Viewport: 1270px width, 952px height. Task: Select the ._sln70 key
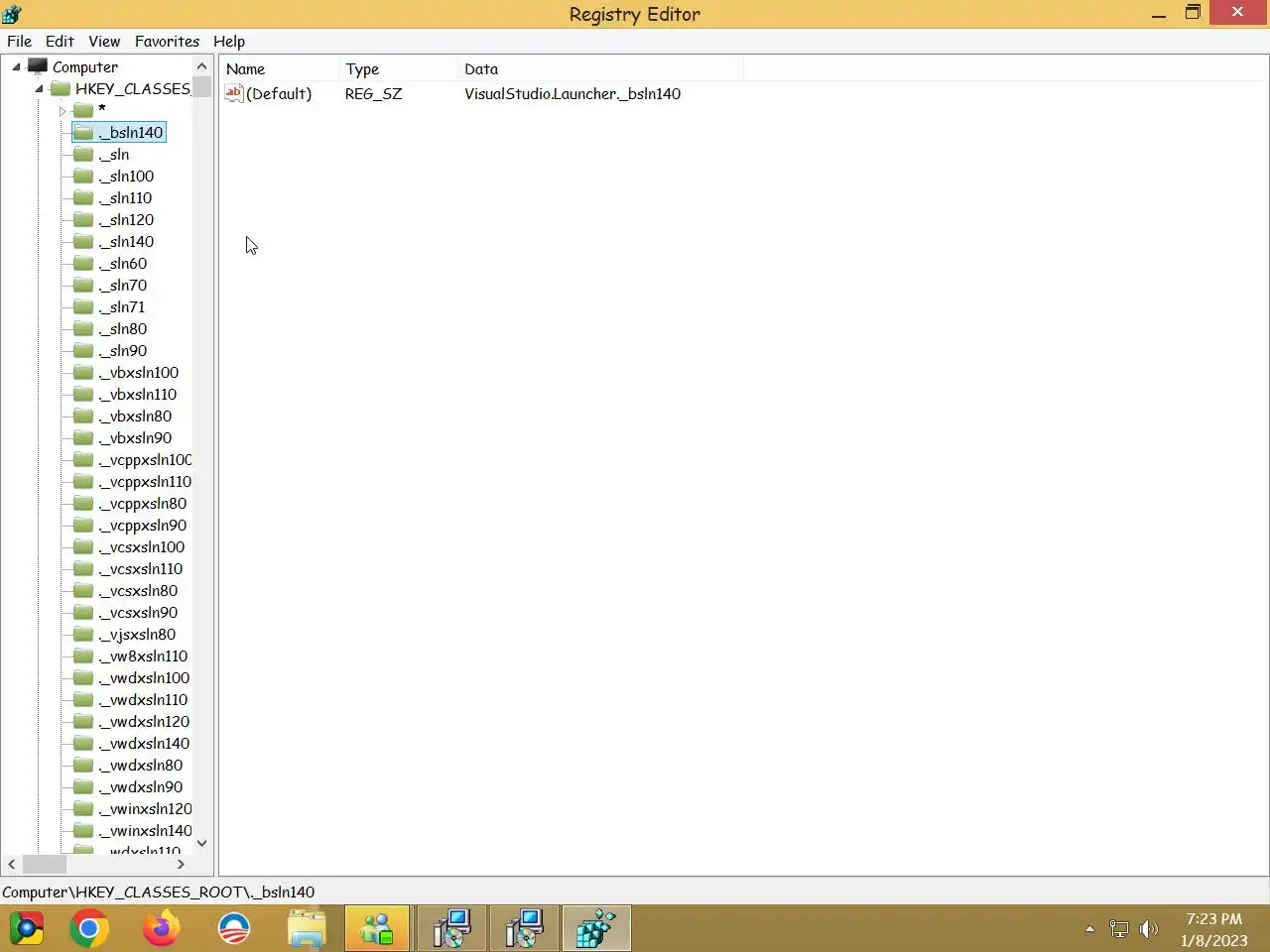[x=123, y=285]
